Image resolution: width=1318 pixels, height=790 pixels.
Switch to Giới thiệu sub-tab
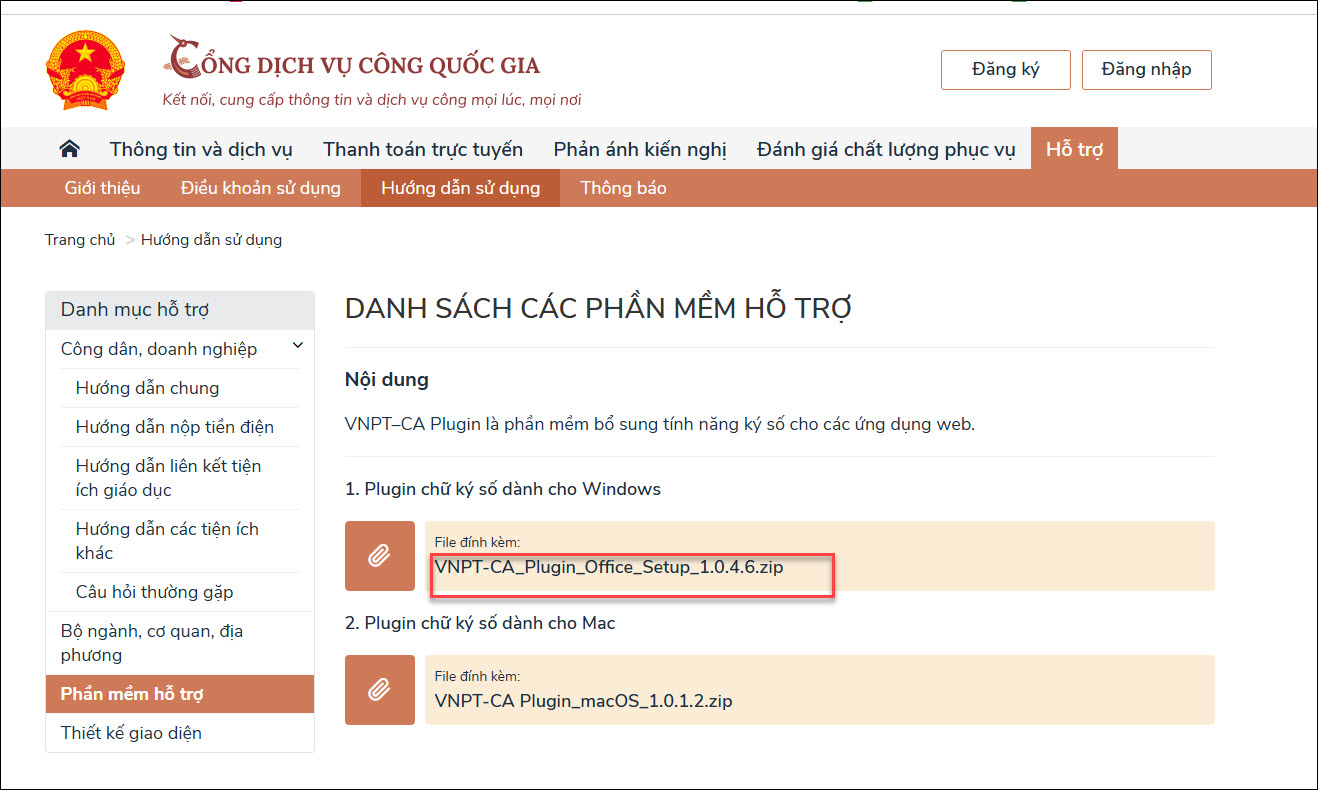click(102, 188)
